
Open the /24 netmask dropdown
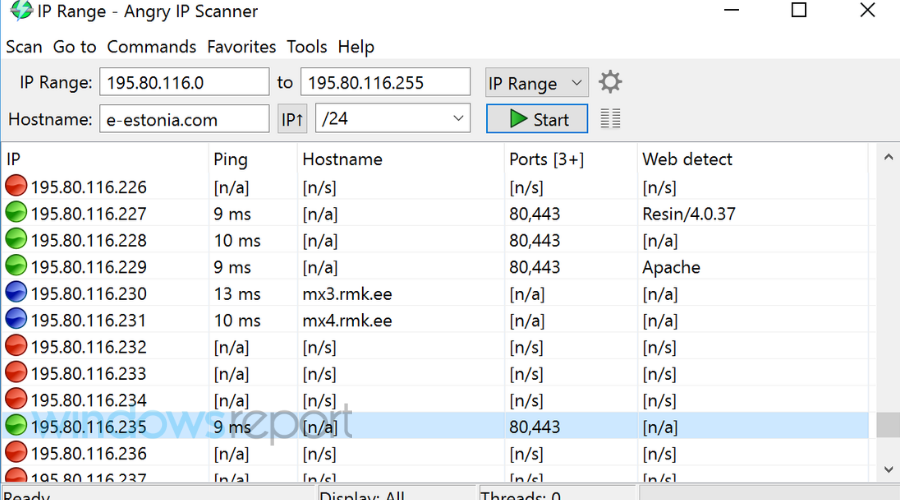tap(391, 119)
